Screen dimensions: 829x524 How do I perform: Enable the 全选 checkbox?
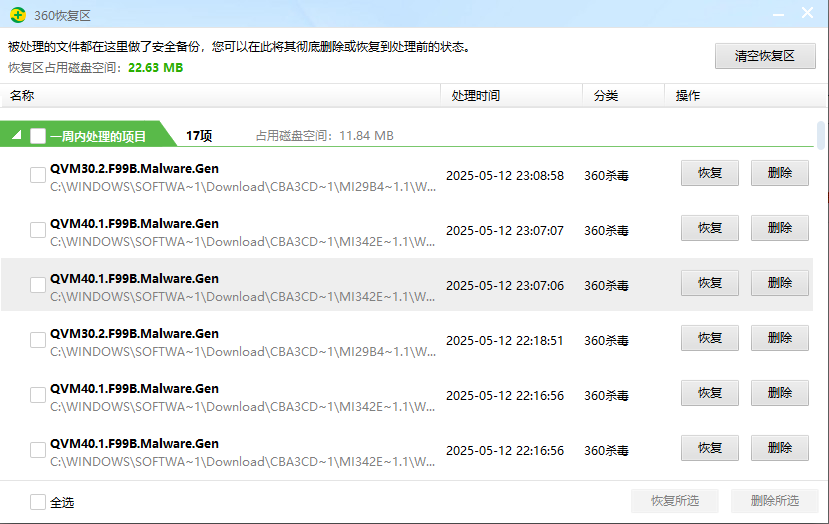tap(38, 502)
